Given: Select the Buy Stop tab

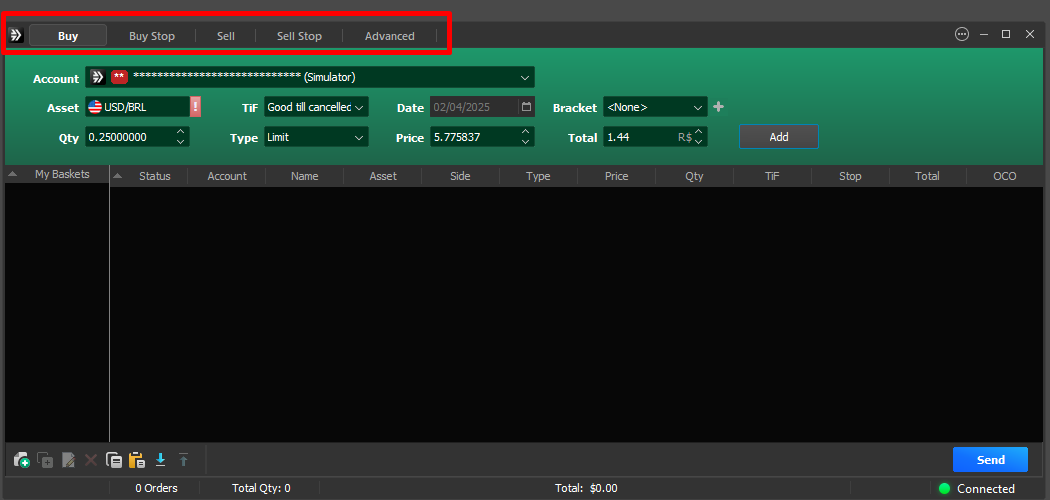Looking at the screenshot, I should point(152,36).
